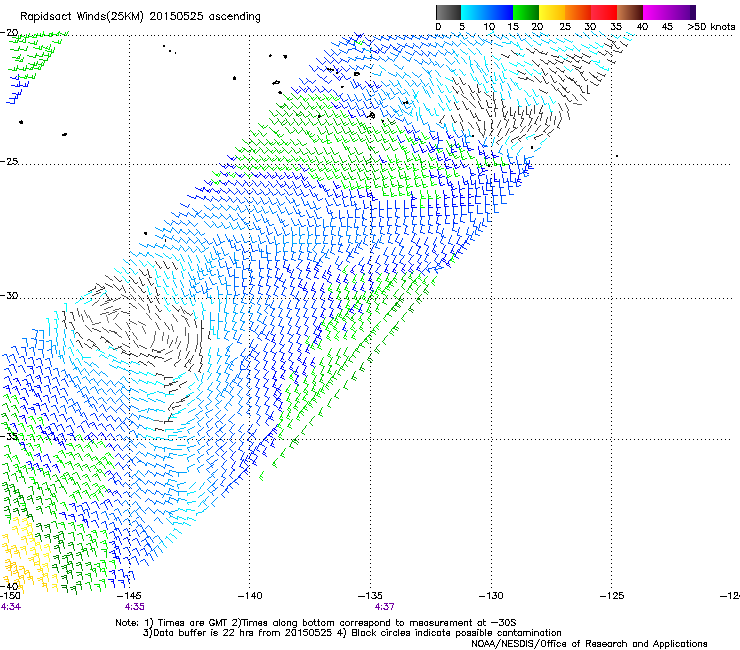Click the '>50 knots' legend label
Viewport: 740px width, 650px height.
point(711,26)
